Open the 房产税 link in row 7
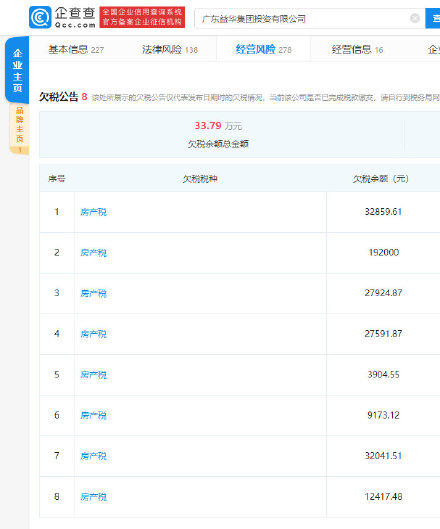This screenshot has width=440, height=529. pyautogui.click(x=93, y=456)
